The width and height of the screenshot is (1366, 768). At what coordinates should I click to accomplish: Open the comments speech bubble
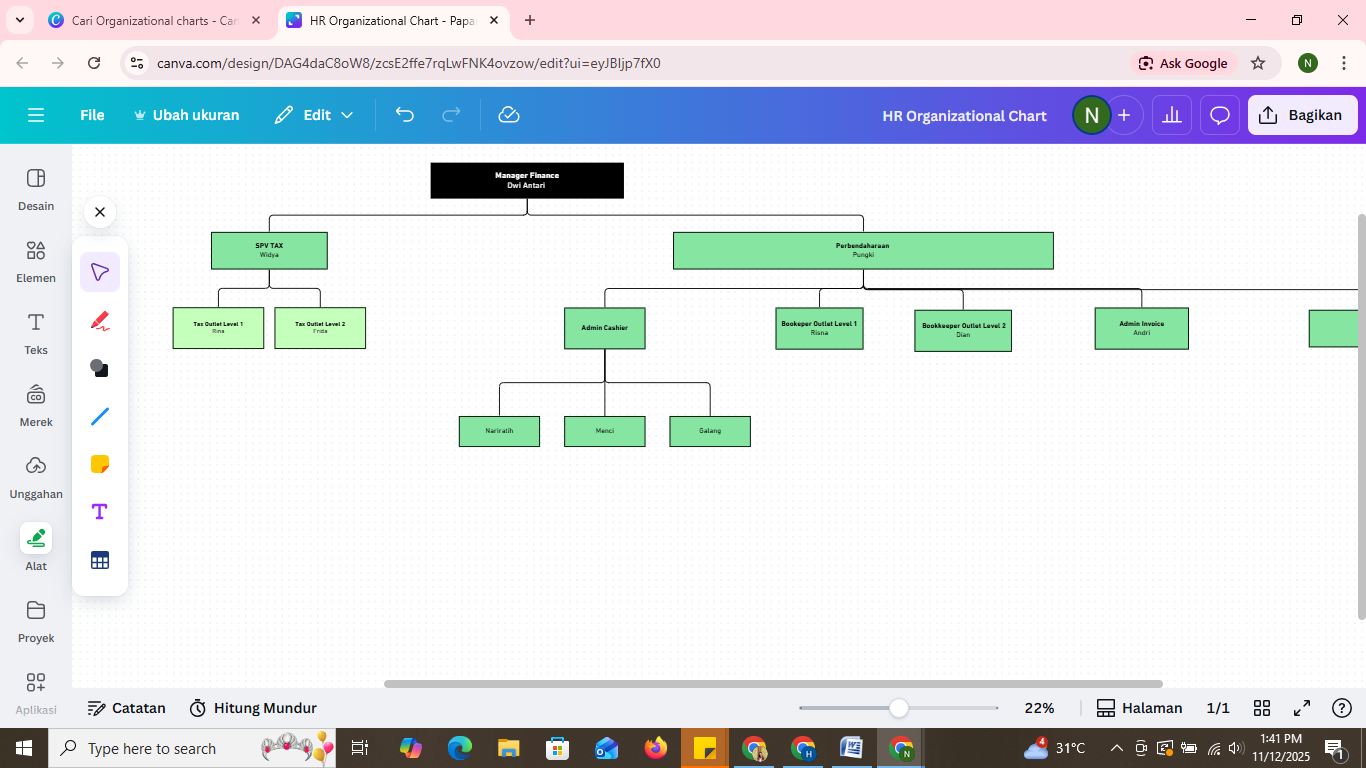point(1220,115)
